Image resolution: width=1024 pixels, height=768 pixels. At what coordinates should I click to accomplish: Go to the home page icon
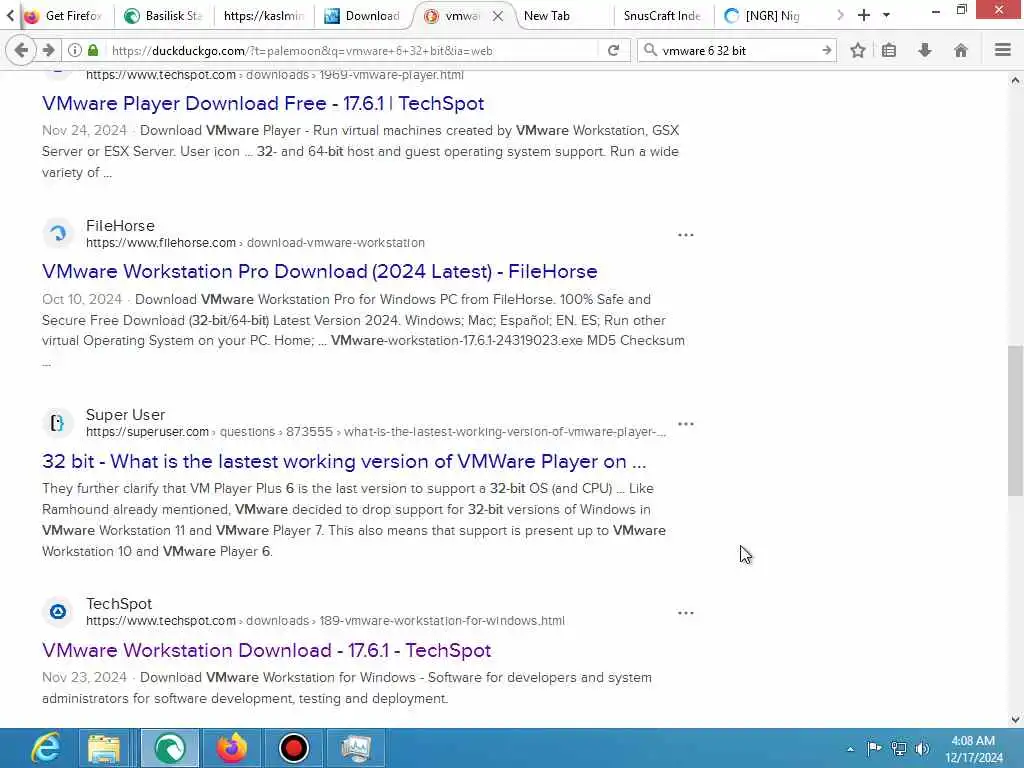(x=961, y=50)
